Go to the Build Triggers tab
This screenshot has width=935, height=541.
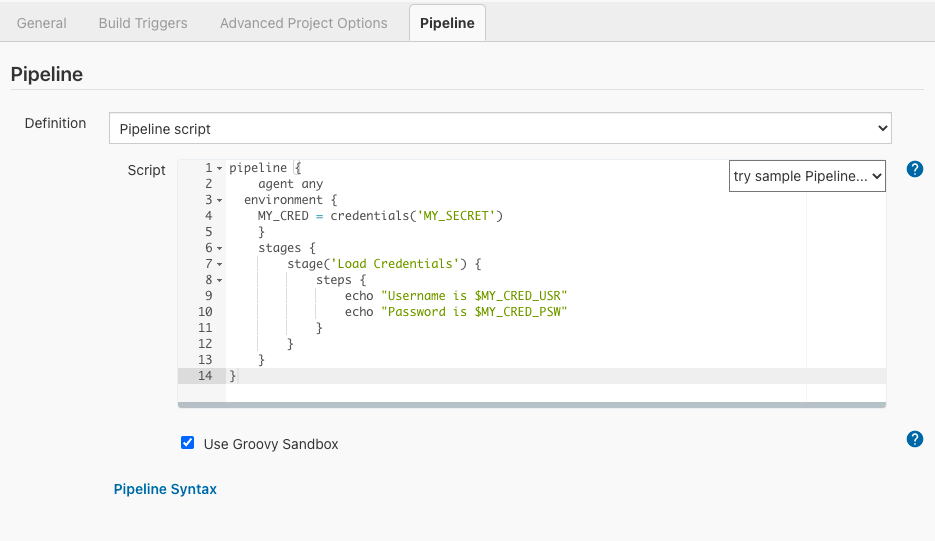143,23
